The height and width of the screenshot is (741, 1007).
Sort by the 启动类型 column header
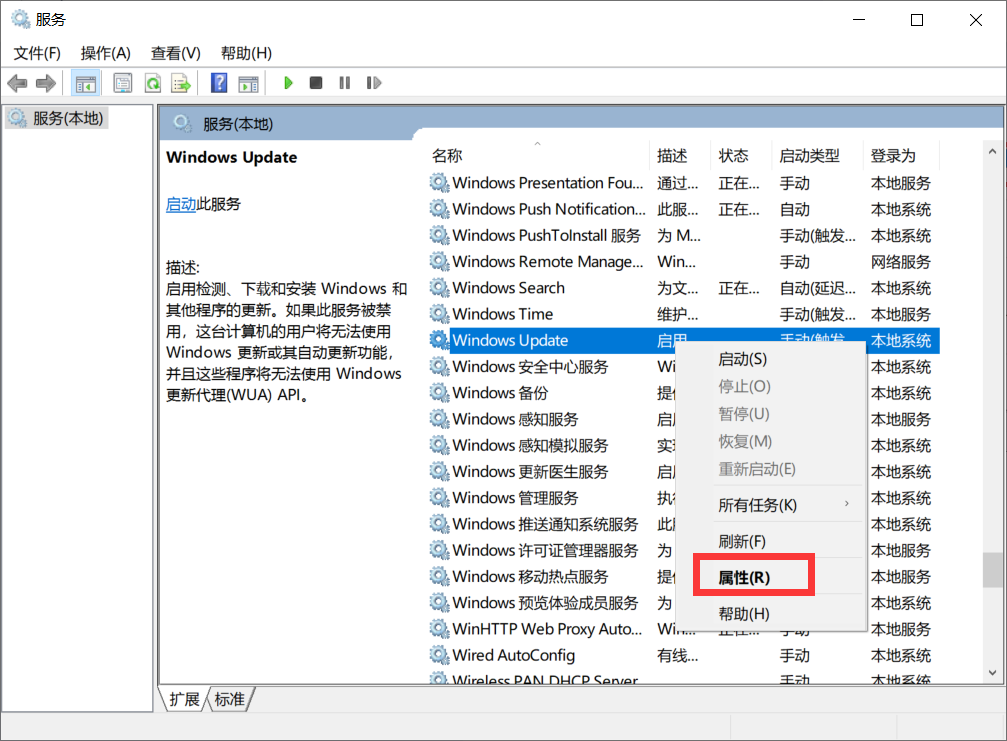click(x=818, y=155)
